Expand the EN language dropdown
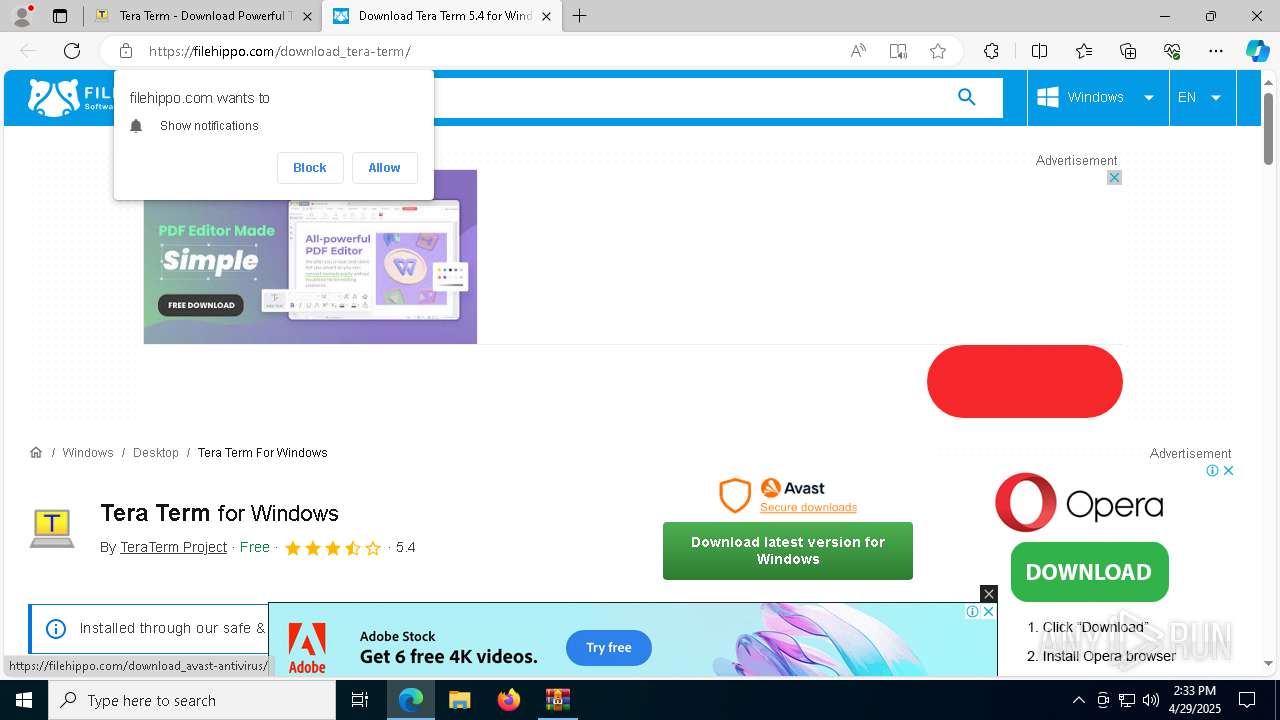Screen dimensions: 1280x720 tap(1201, 97)
